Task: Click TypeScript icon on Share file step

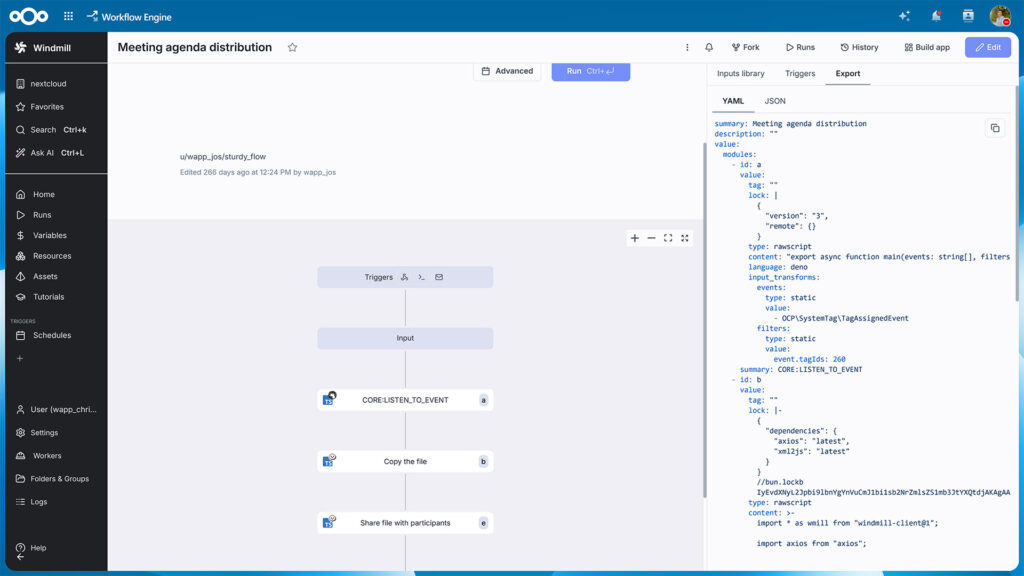Action: [x=328, y=522]
